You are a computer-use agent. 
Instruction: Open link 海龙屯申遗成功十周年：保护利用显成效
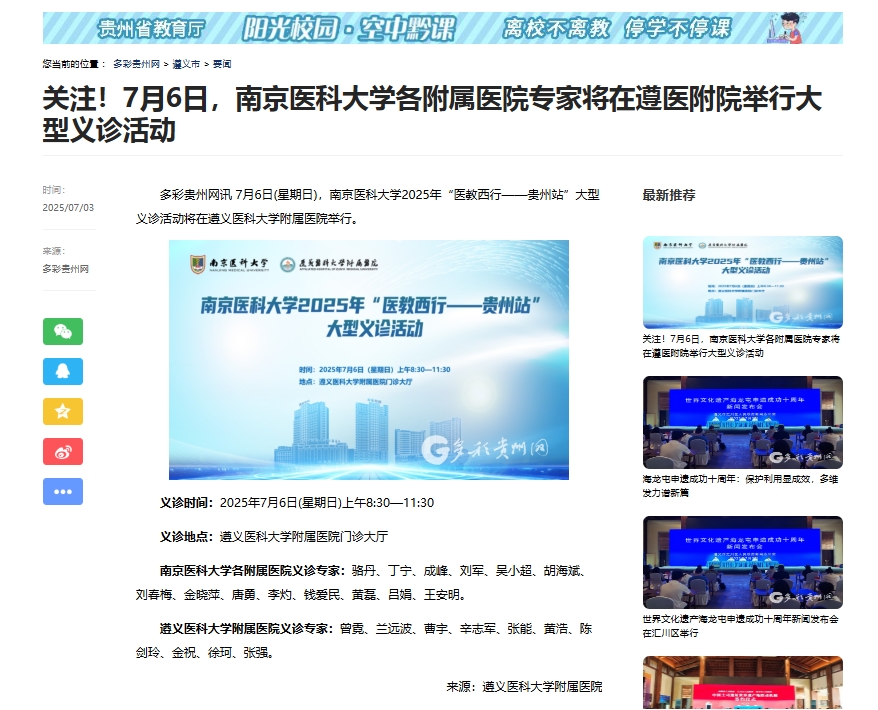[740, 486]
